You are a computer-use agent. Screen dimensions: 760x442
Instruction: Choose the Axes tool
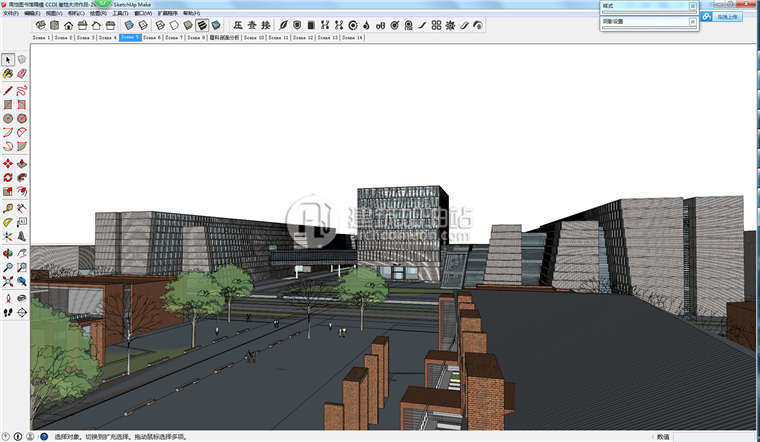8,237
